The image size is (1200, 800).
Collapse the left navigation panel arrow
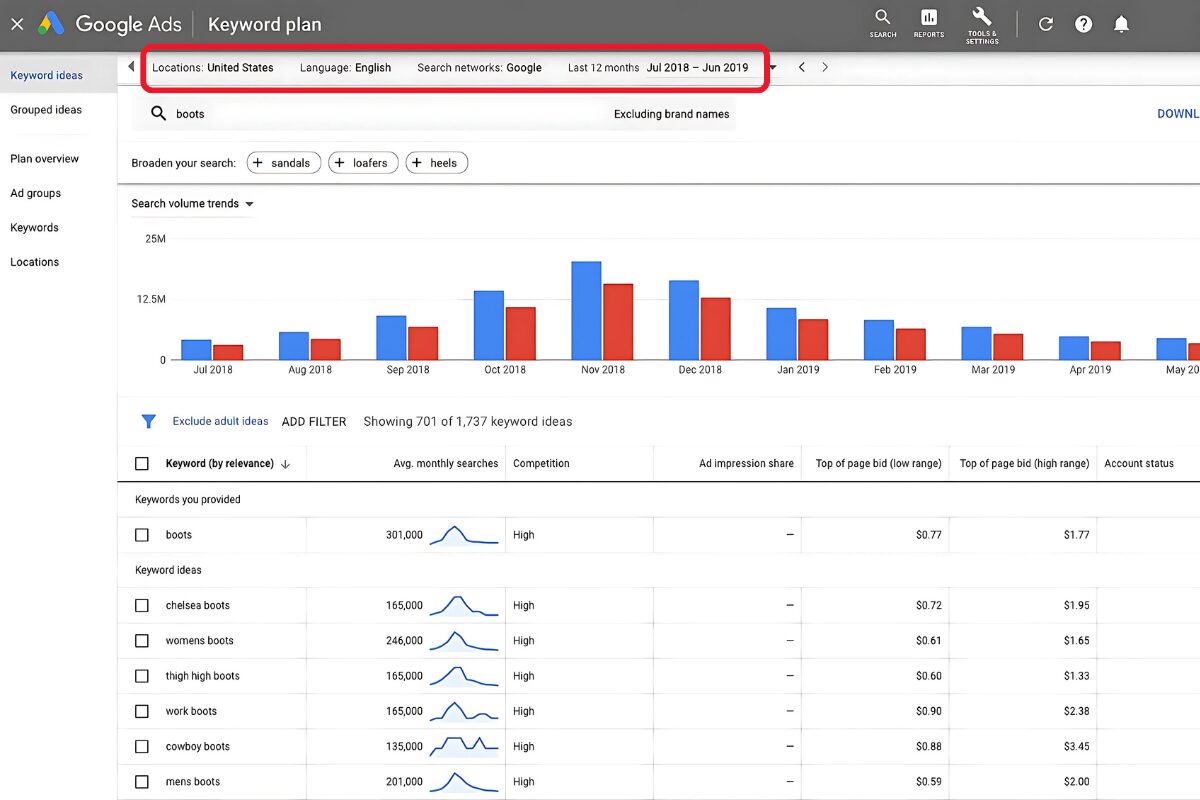click(x=131, y=67)
